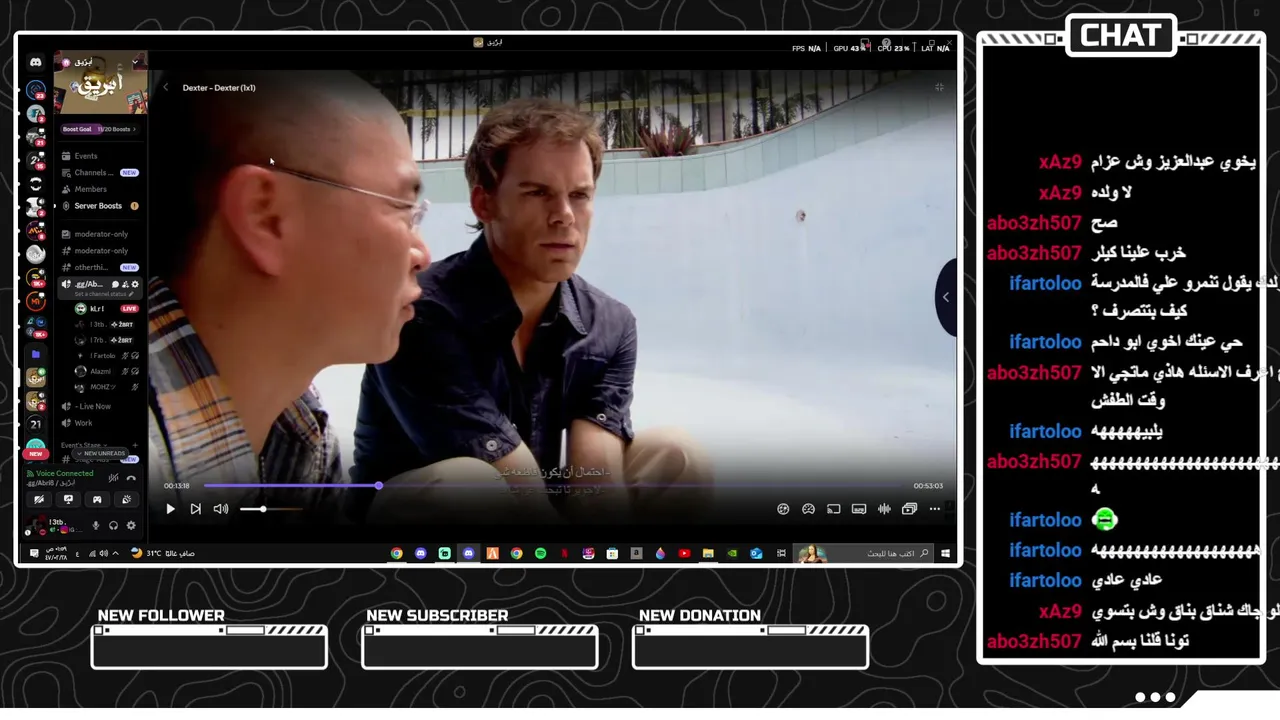Go back from Dexter (1x1) title
1280x720 pixels.
coord(166,88)
